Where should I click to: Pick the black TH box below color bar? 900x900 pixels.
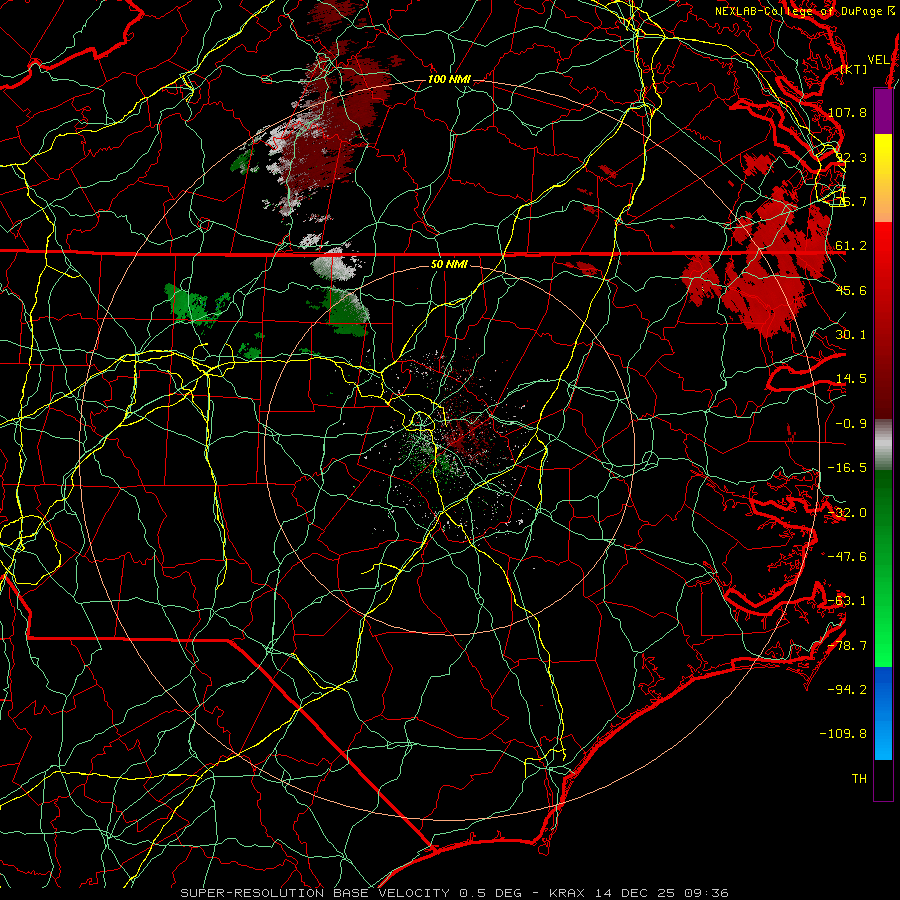883,779
